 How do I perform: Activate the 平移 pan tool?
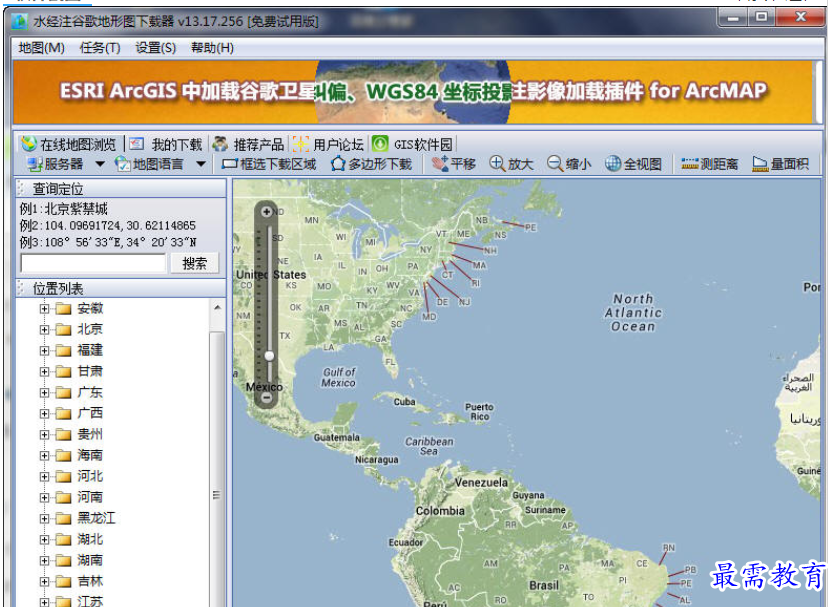tap(454, 164)
